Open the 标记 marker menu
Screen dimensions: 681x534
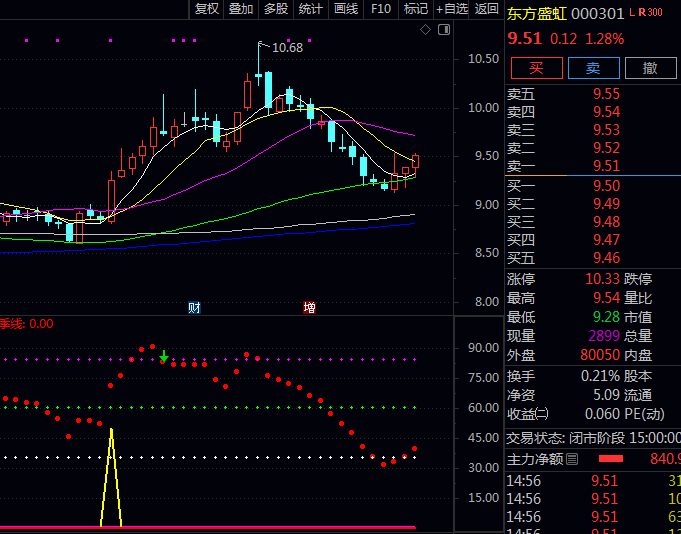tap(415, 9)
